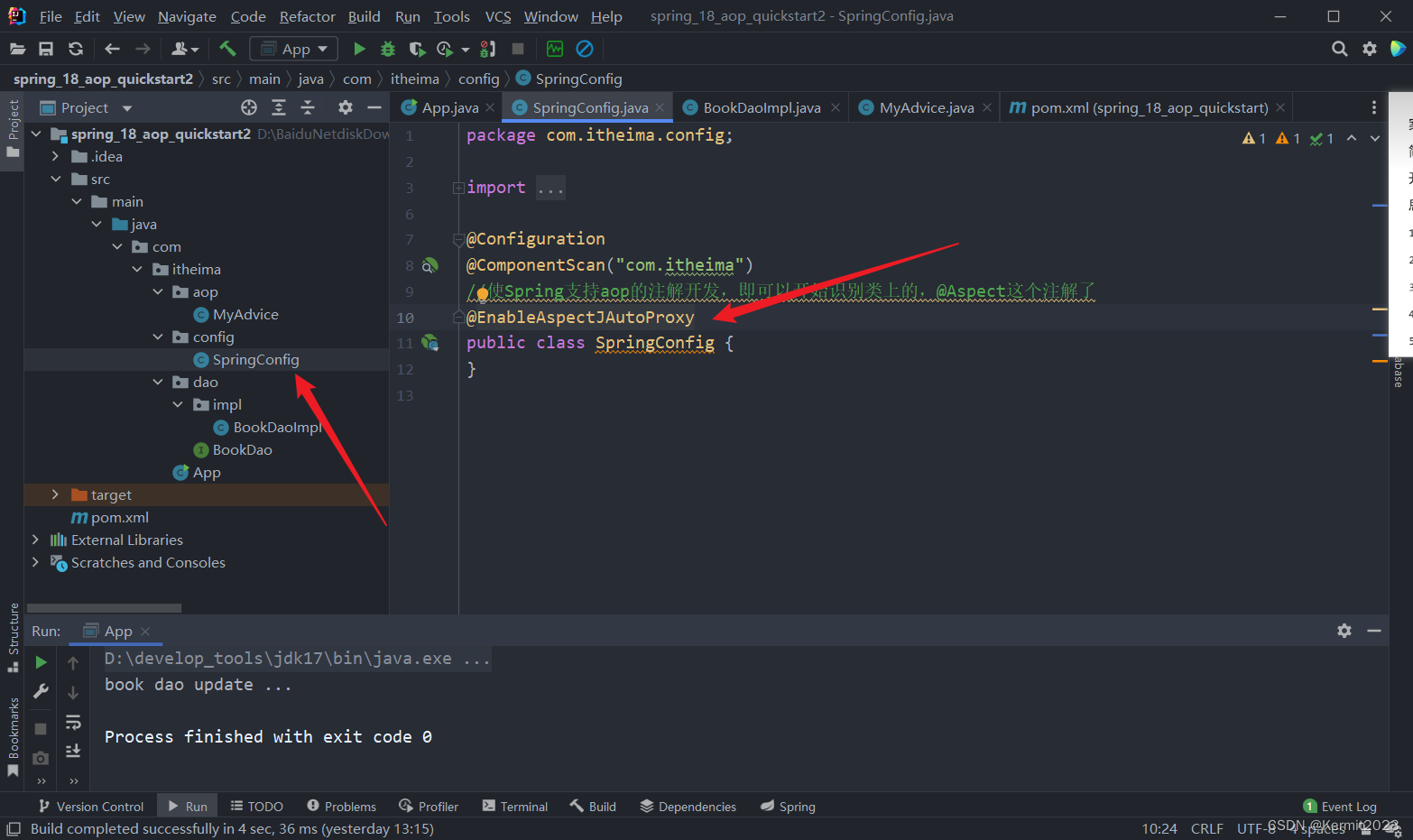Click Collapse All in Project panel

pyautogui.click(x=308, y=107)
